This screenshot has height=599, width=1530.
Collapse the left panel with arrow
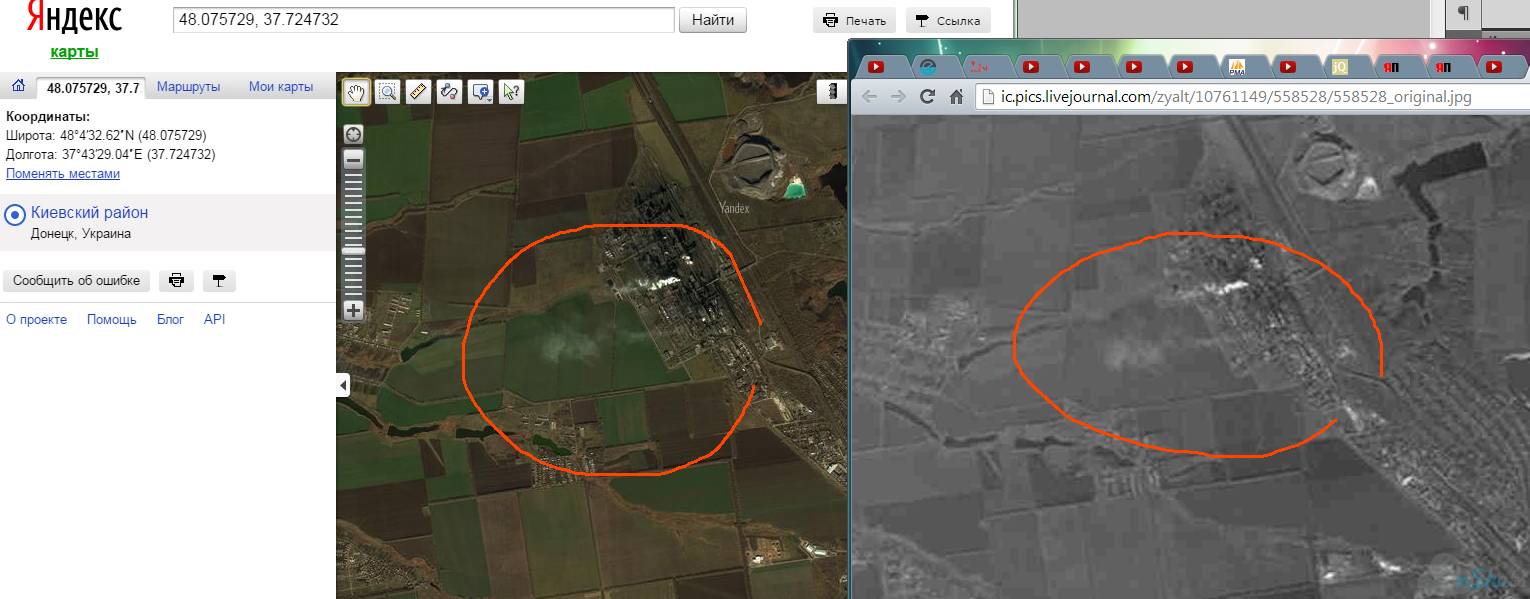click(x=343, y=384)
